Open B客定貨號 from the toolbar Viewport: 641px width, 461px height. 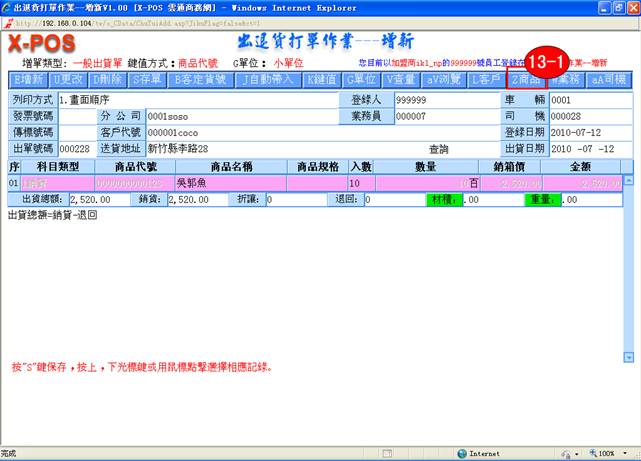click(201, 78)
